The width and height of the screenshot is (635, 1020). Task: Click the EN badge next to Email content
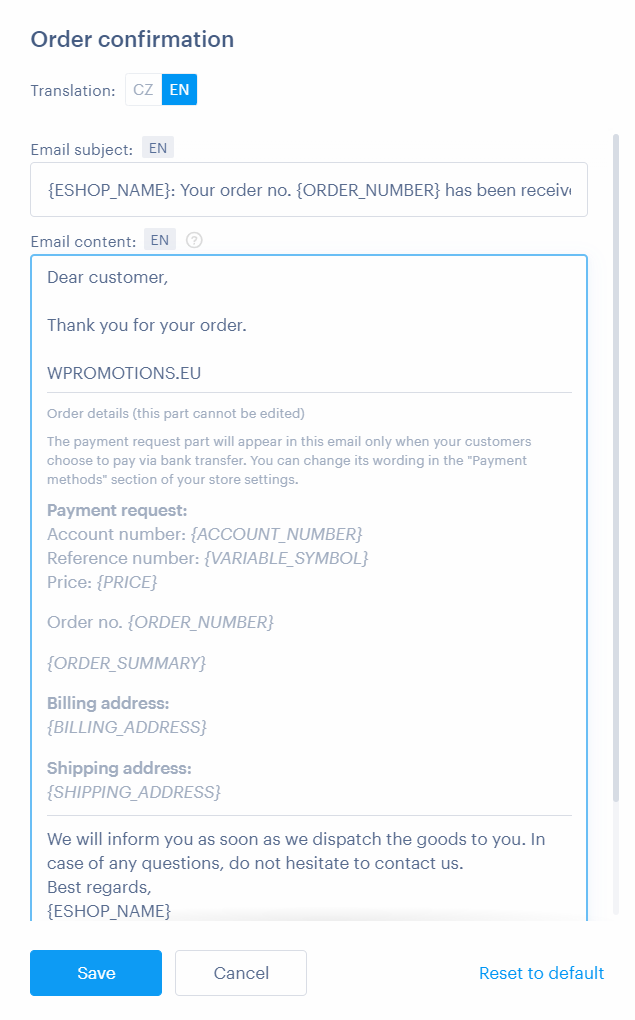pyautogui.click(x=160, y=240)
